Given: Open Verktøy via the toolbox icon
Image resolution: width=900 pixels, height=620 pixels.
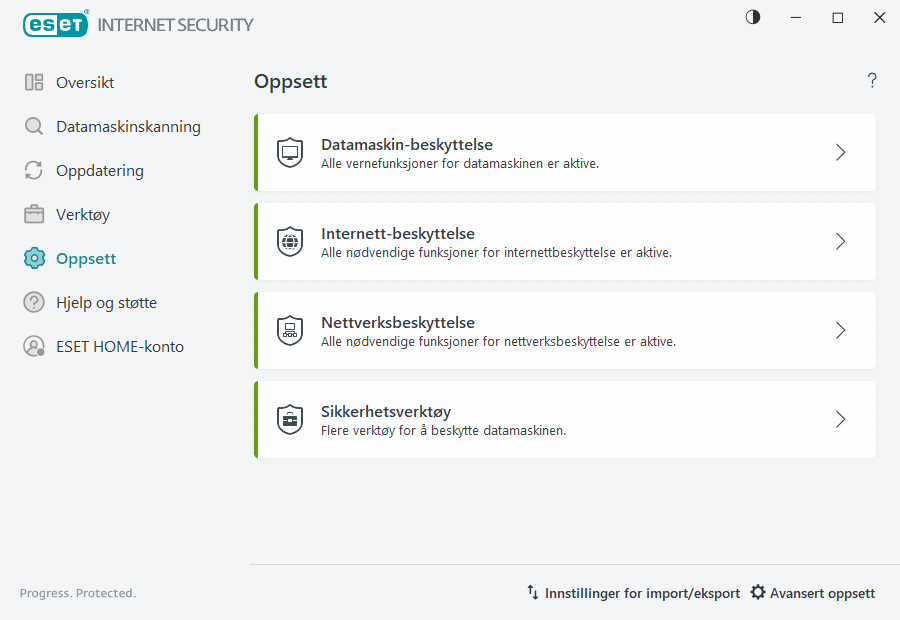Looking at the screenshot, I should [32, 214].
